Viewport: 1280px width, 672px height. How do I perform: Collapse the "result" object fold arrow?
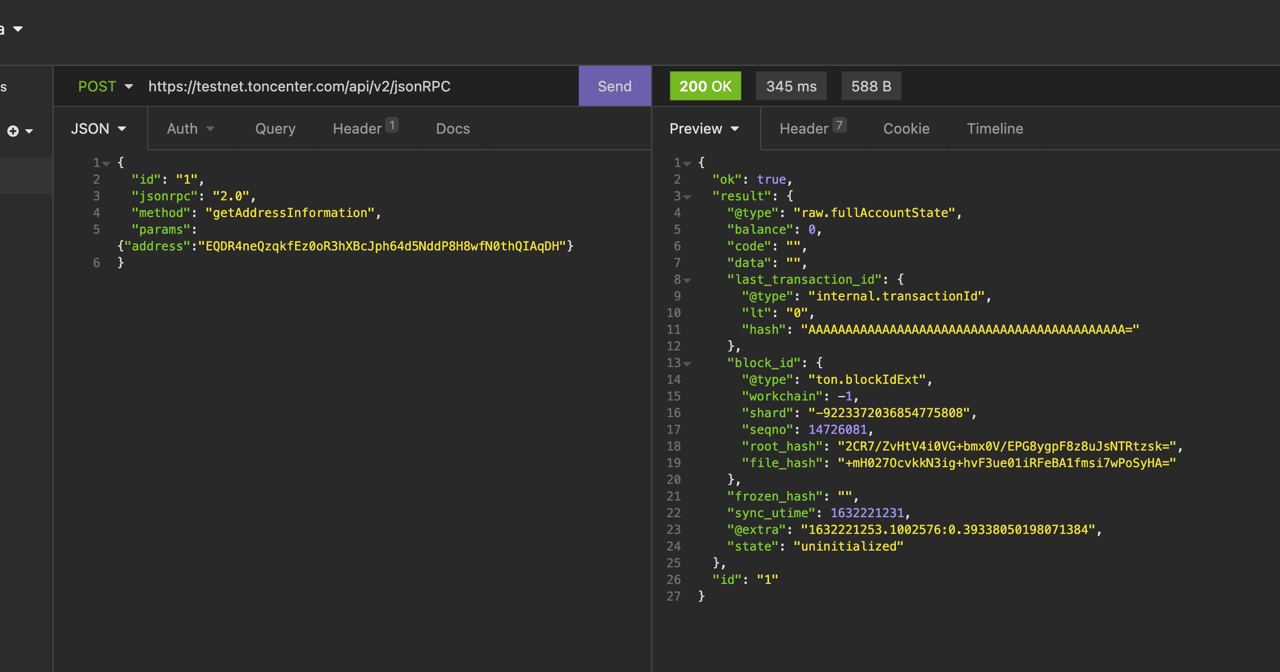[687, 196]
